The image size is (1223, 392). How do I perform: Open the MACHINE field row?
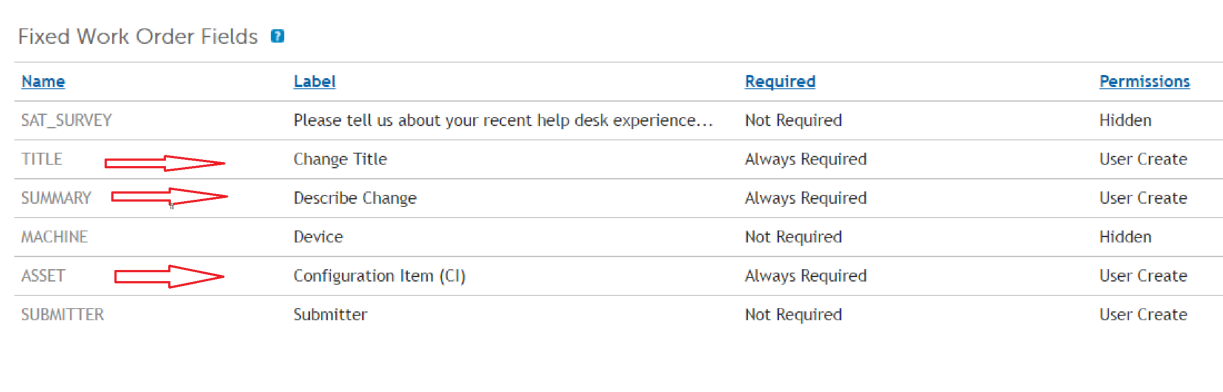click(619, 237)
